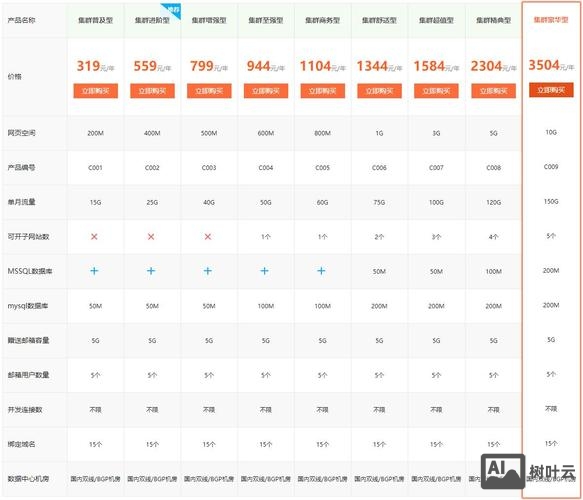
Task: Click the 产品名称 row label
Action: click(x=21, y=20)
